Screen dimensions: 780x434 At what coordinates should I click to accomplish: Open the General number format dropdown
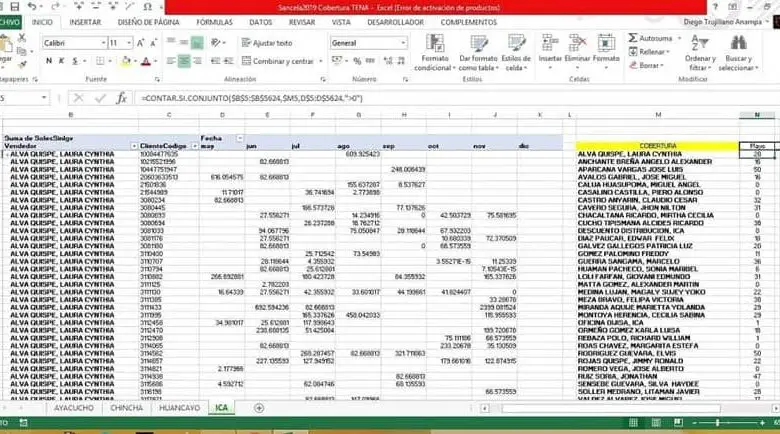pyautogui.click(x=403, y=43)
